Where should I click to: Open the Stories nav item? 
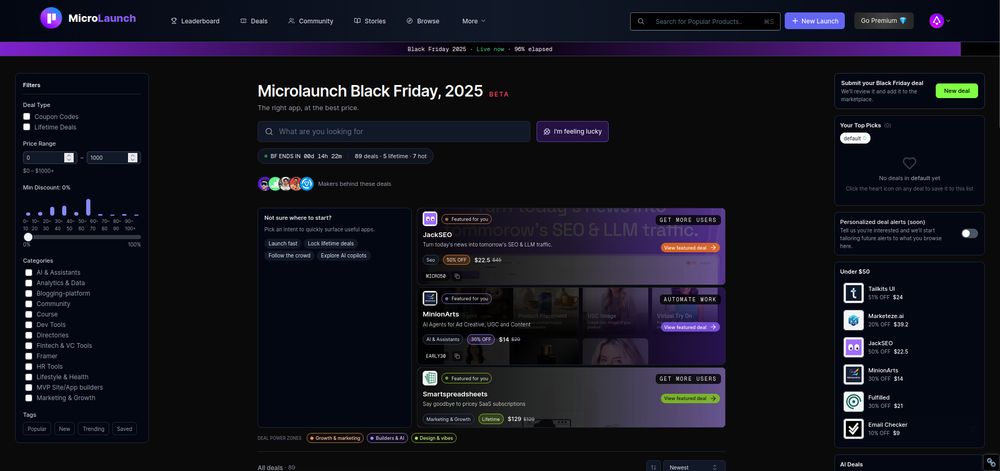pos(370,21)
